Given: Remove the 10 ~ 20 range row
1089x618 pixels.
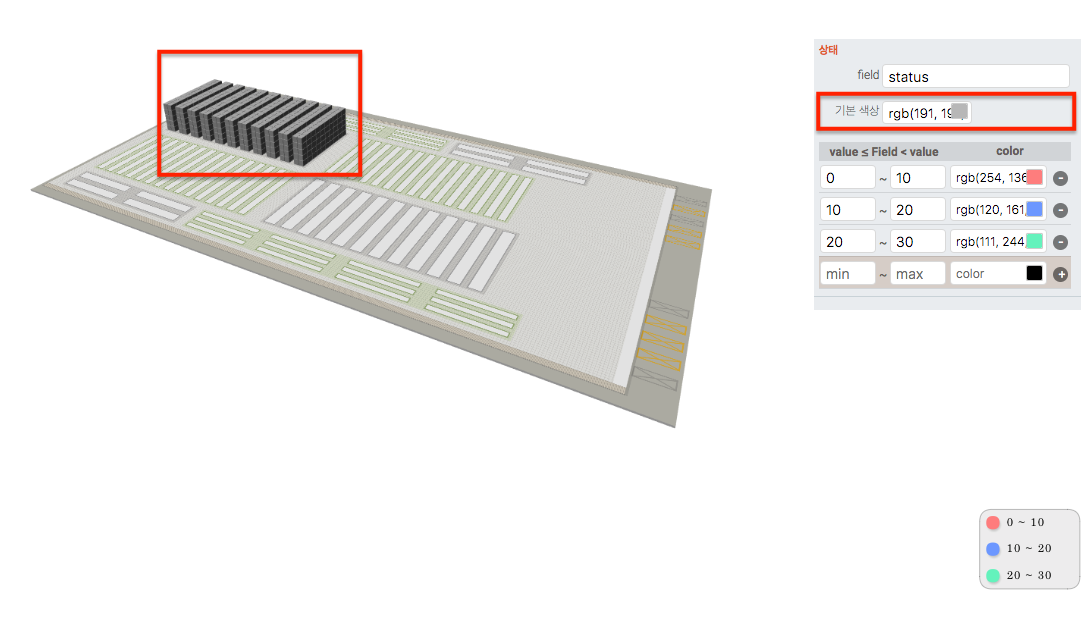Looking at the screenshot, I should [1060, 210].
